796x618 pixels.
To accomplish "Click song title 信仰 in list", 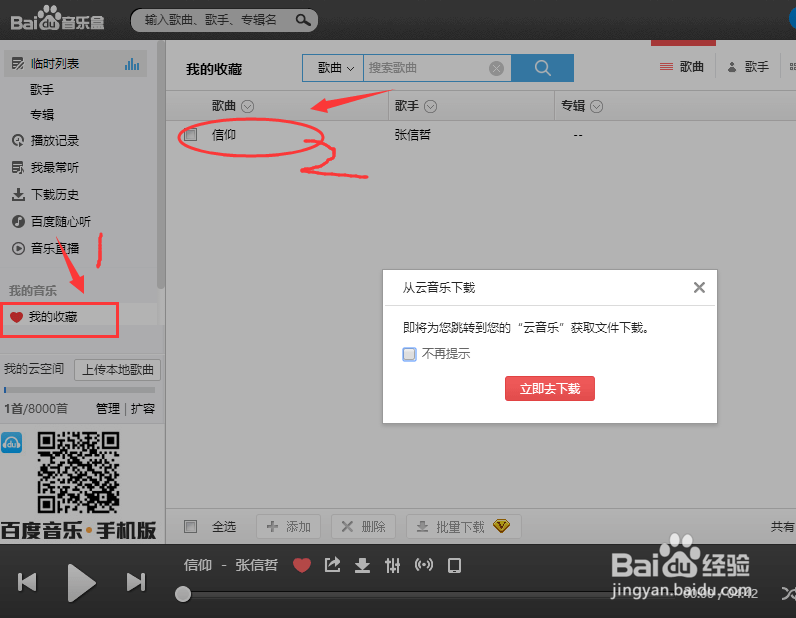I will pos(224,135).
